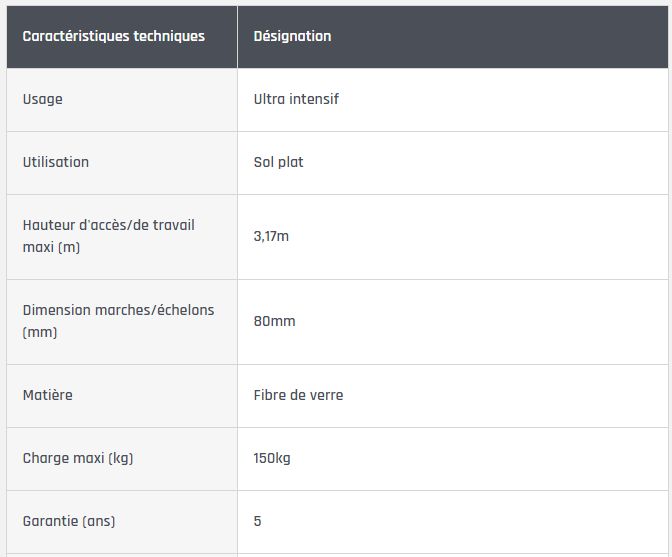Click the "Charge maxi (kg)" label
672x557 pixels.
tap(78, 458)
